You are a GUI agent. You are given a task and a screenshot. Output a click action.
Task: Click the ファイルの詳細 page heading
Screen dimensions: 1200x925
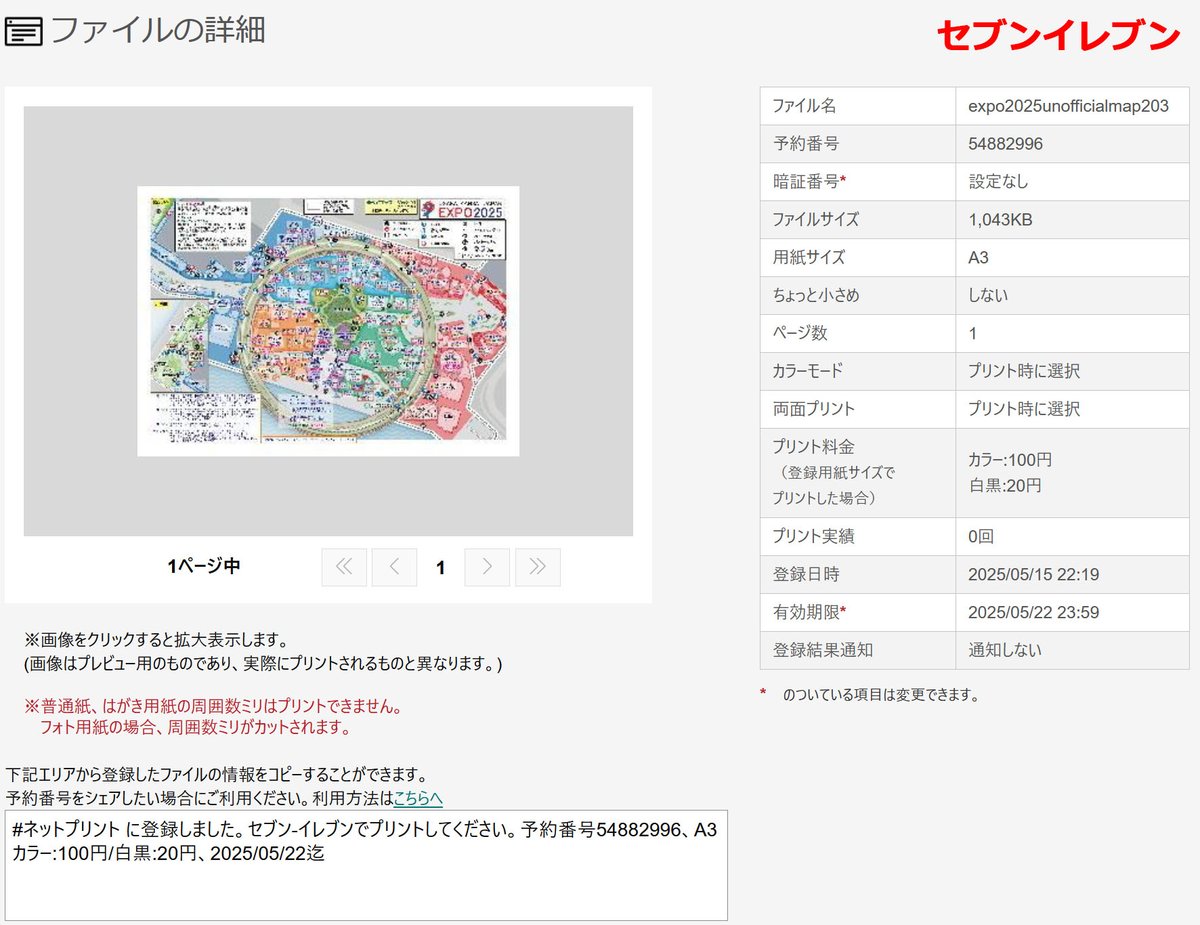(158, 30)
